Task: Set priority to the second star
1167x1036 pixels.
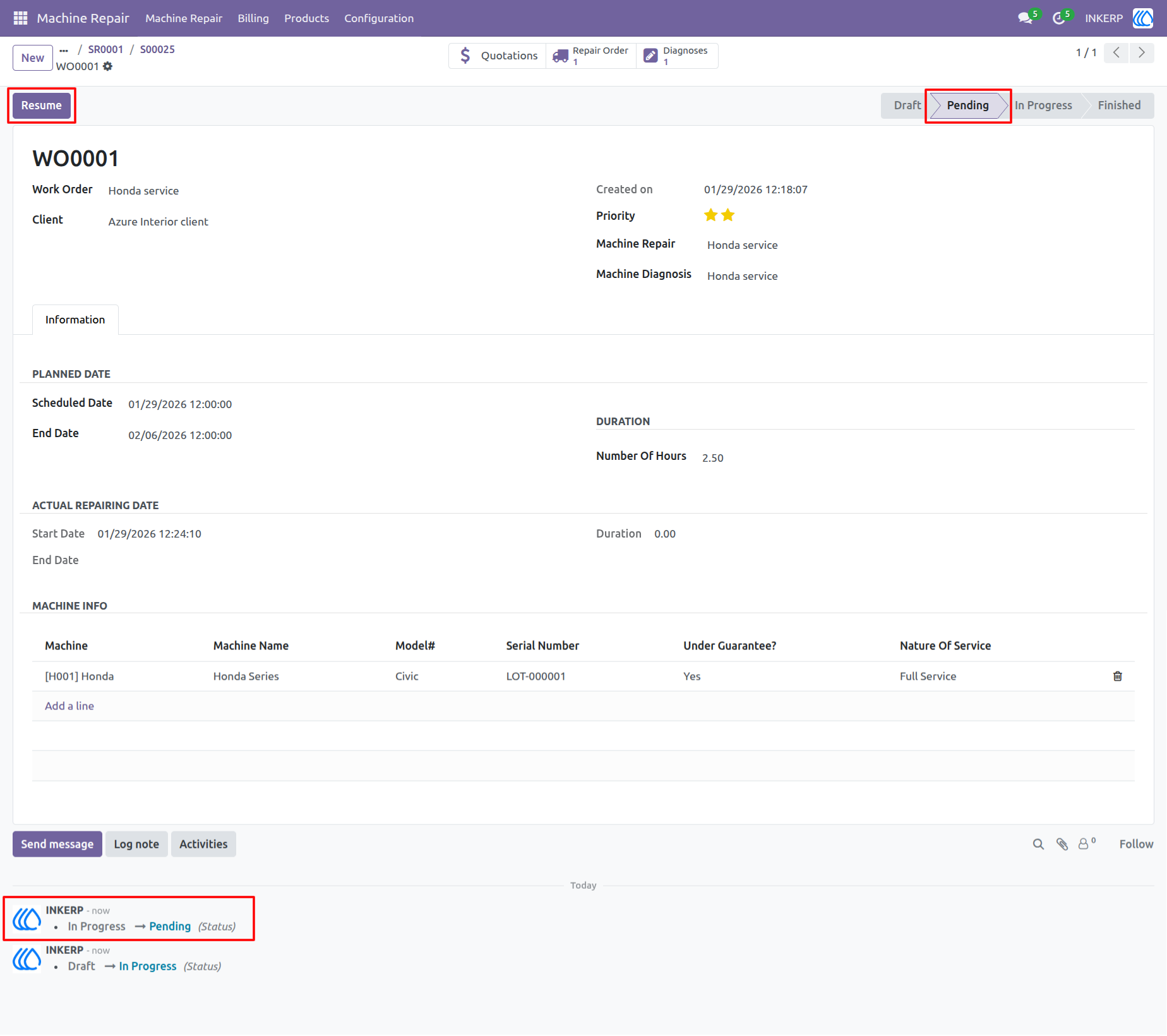Action: (728, 215)
